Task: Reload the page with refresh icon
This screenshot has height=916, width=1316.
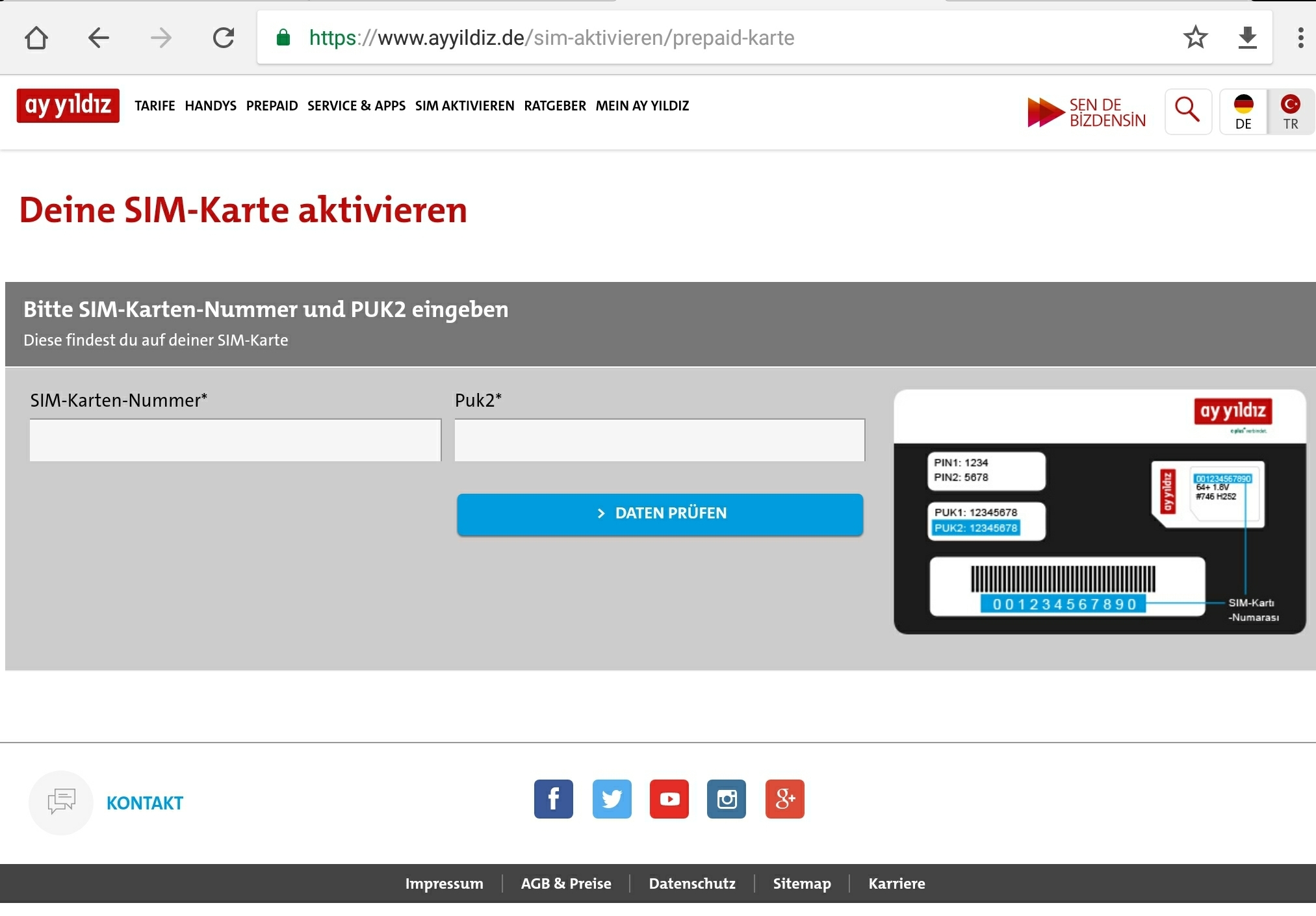Action: [224, 38]
